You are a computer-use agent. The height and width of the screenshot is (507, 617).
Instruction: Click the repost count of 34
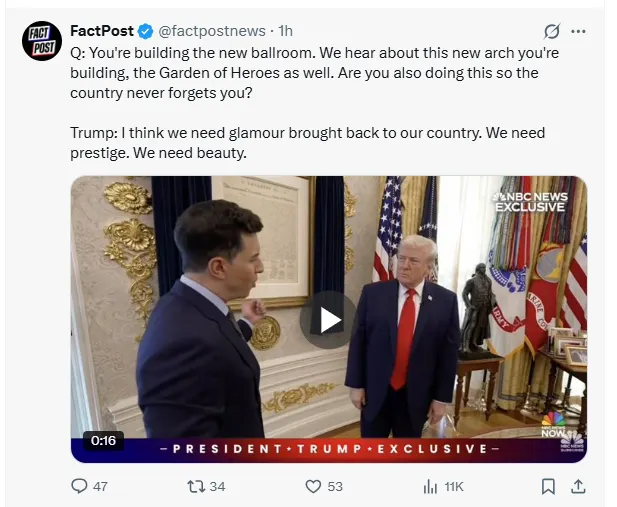(x=217, y=487)
